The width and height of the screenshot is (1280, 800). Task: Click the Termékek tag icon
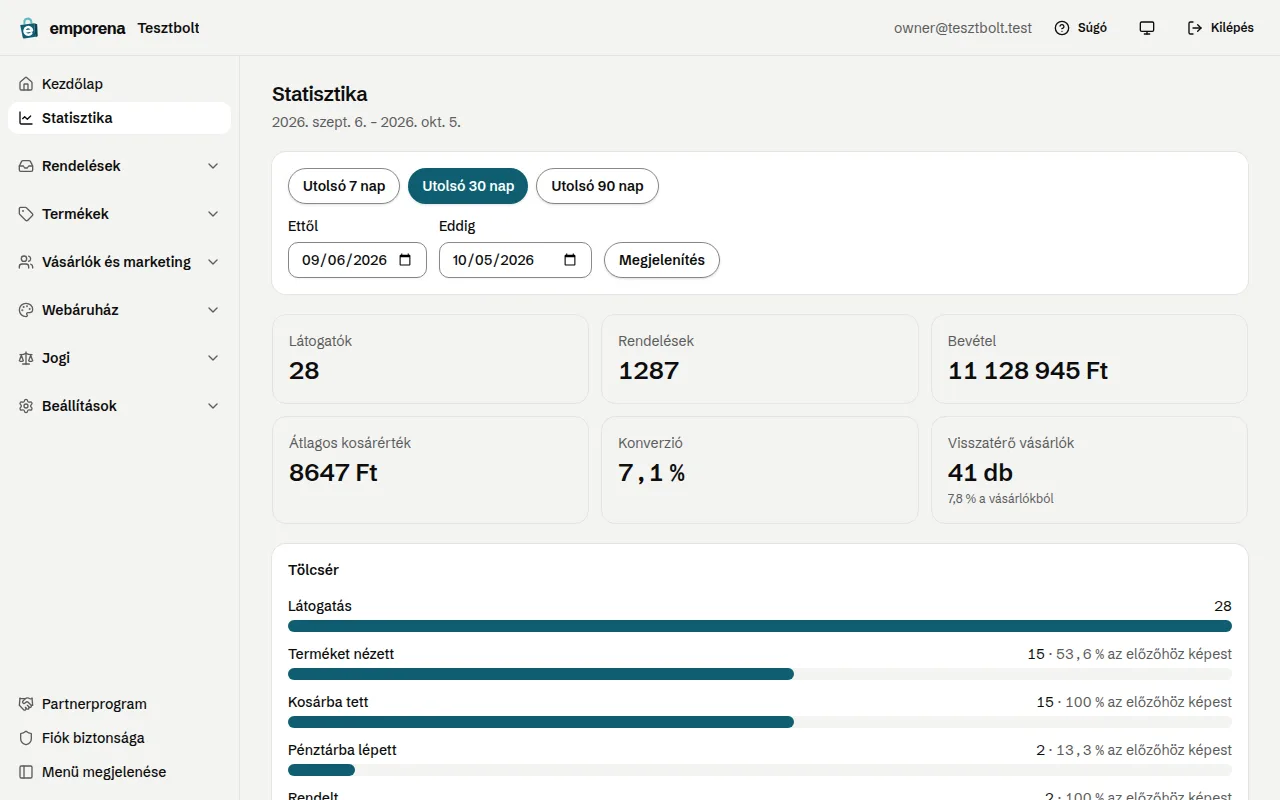coord(26,214)
